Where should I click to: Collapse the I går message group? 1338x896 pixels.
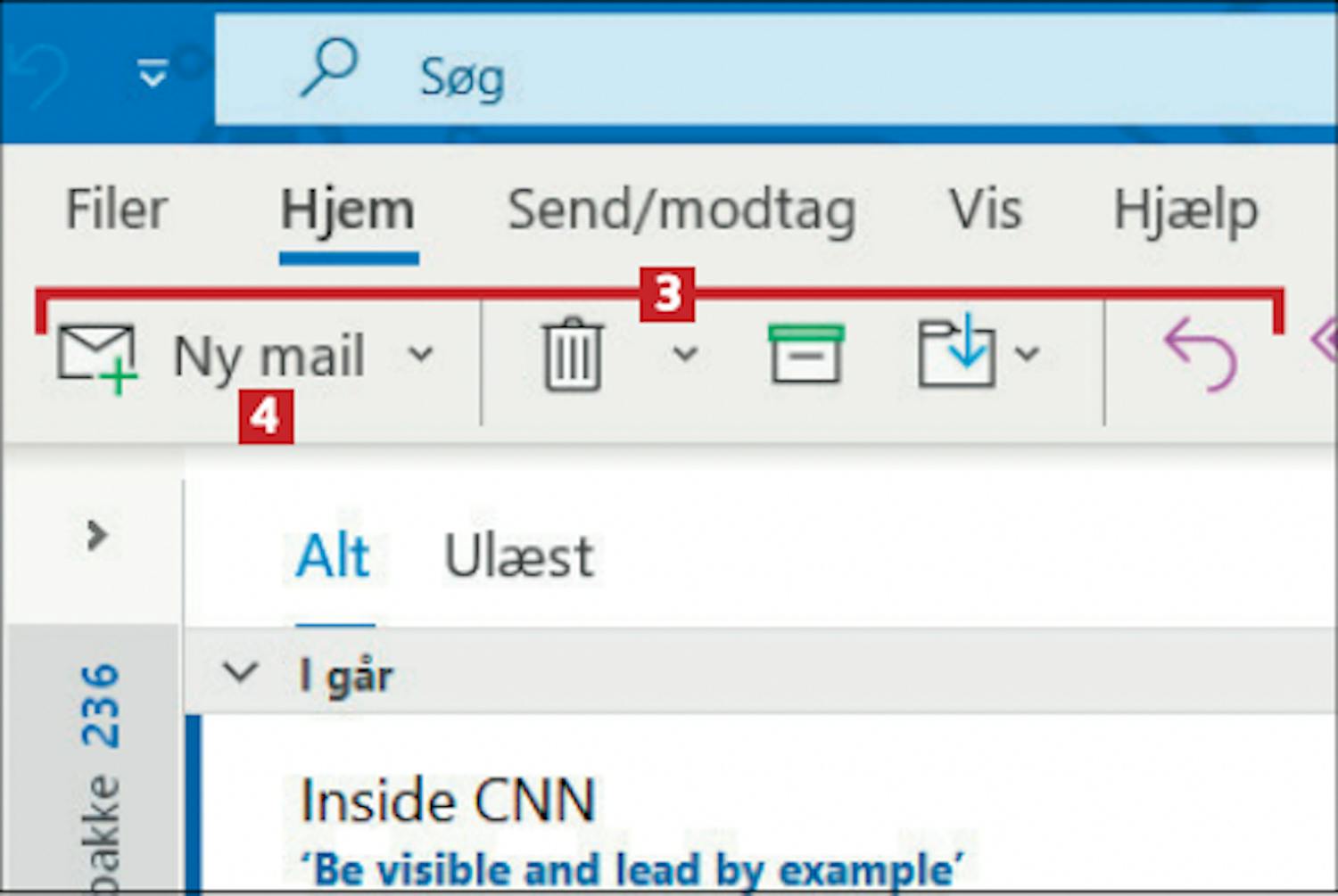(240, 673)
